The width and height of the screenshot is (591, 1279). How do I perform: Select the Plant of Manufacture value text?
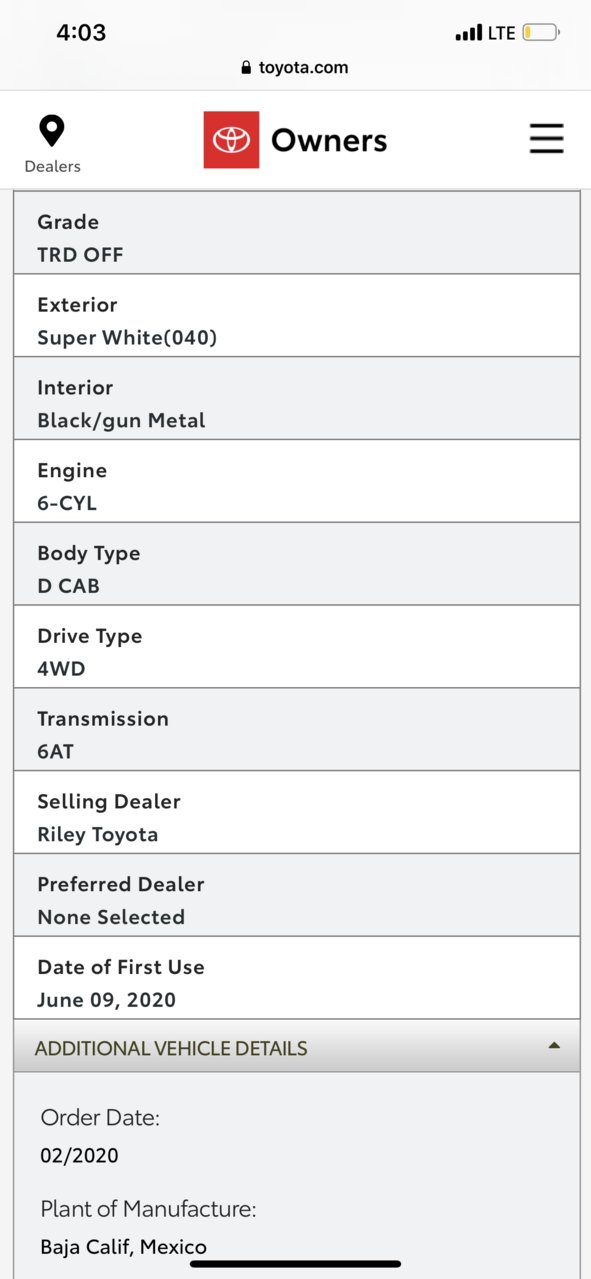[124, 1247]
